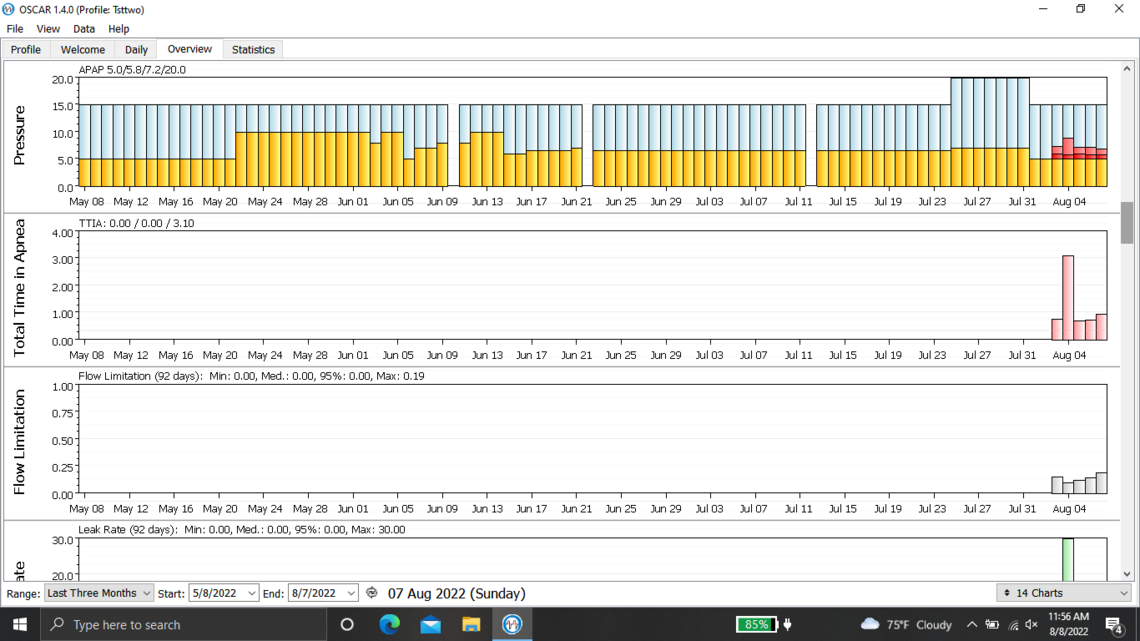Open the Range Last Three Months dropdown
Image resolution: width=1140 pixels, height=641 pixels.
(98, 593)
